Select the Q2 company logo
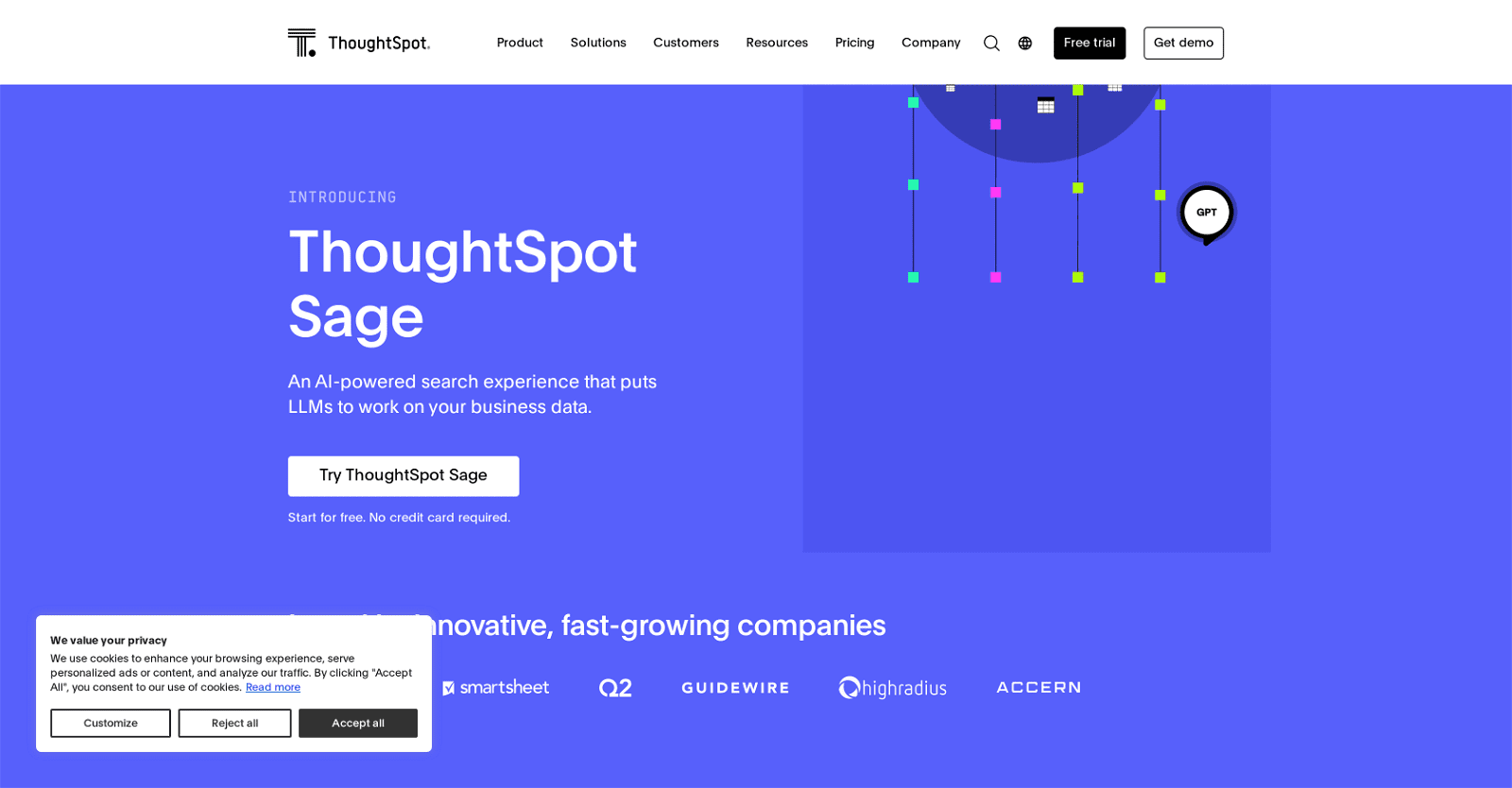Viewport: 1512px width, 788px height. point(615,687)
